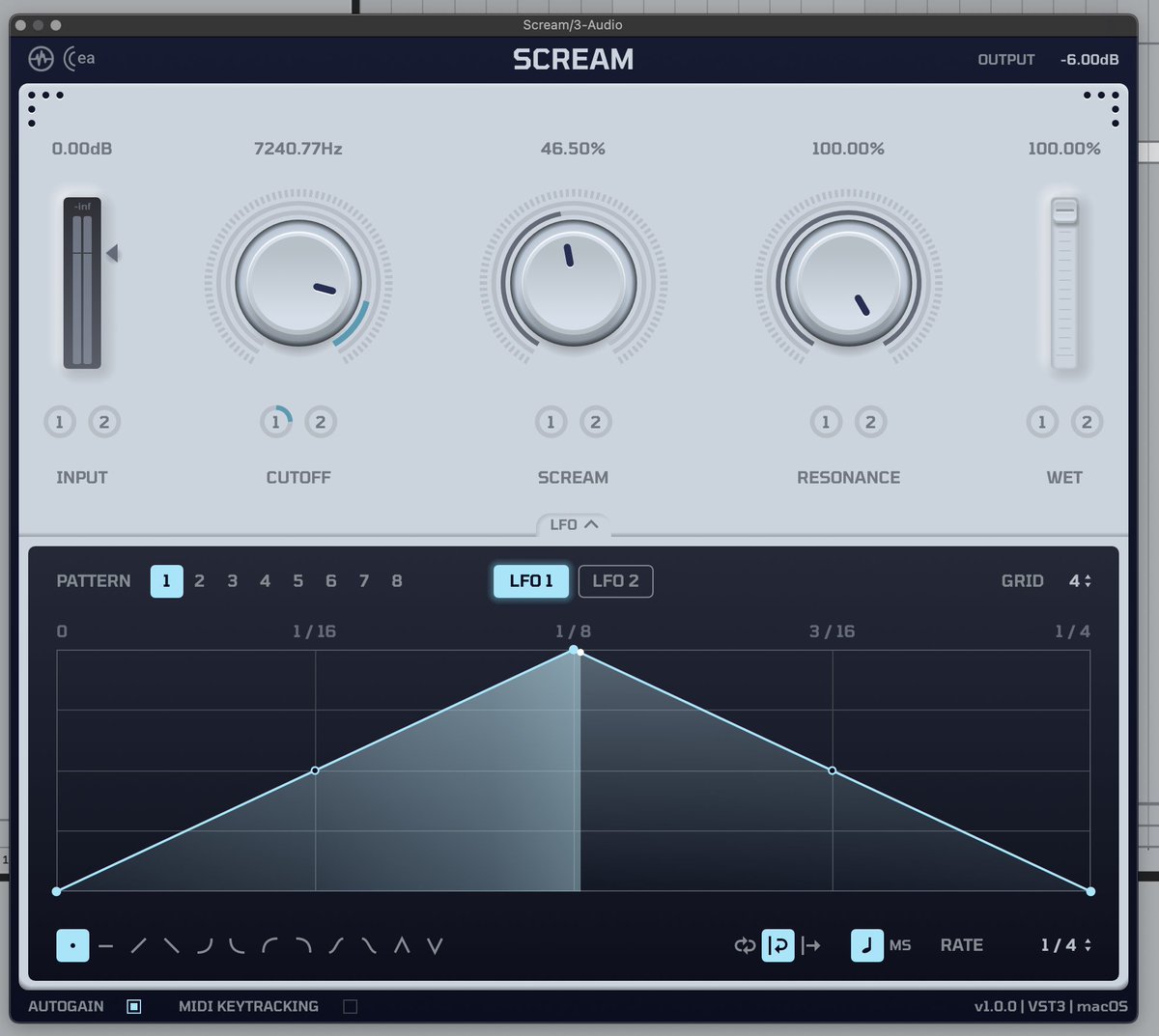Click the LFO node at 3/16
The width and height of the screenshot is (1159, 1036).
[833, 770]
